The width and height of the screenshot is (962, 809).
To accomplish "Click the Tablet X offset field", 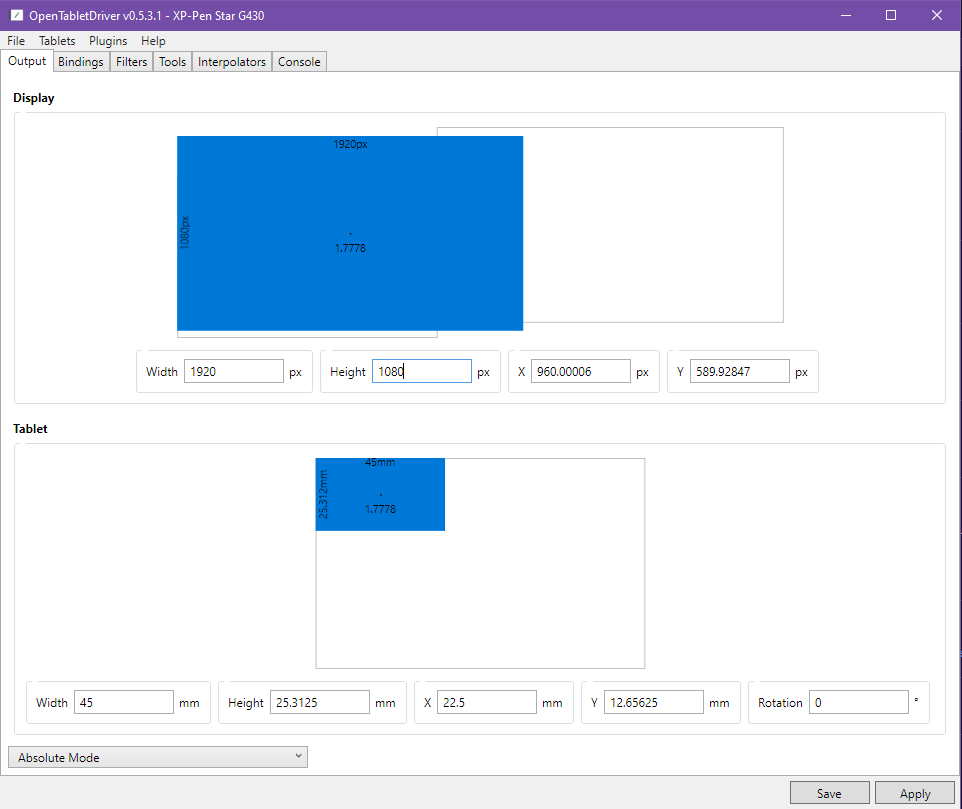I will (x=487, y=702).
